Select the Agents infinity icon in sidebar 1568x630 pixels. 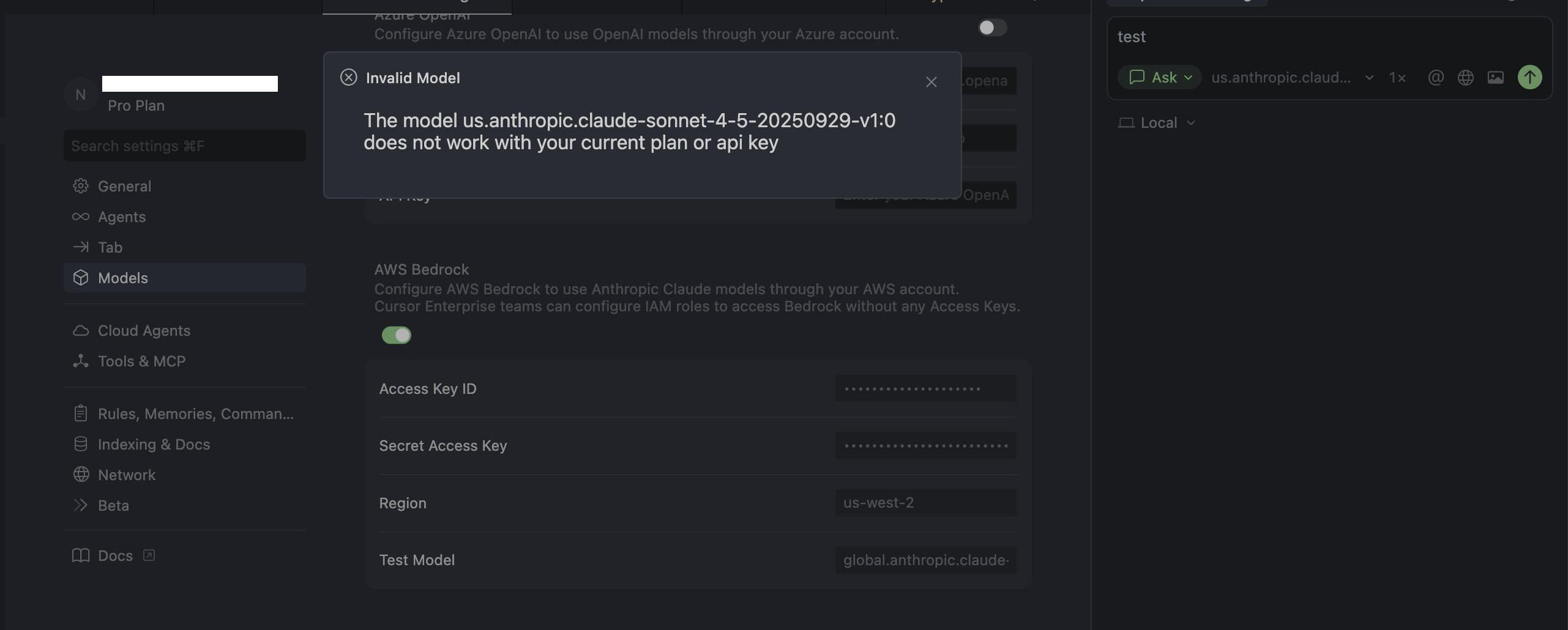click(81, 217)
